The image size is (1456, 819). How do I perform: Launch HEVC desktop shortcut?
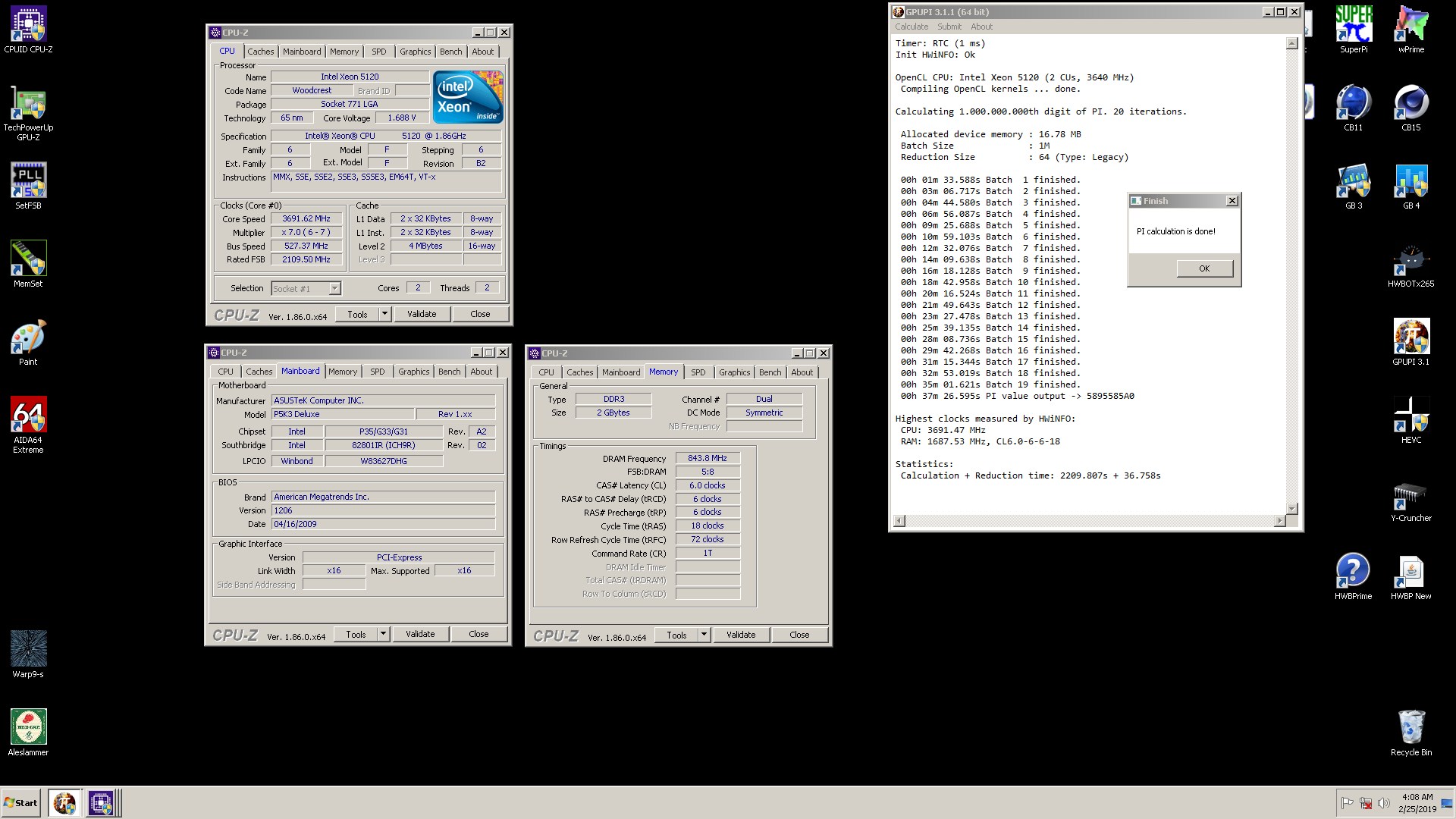click(1411, 421)
